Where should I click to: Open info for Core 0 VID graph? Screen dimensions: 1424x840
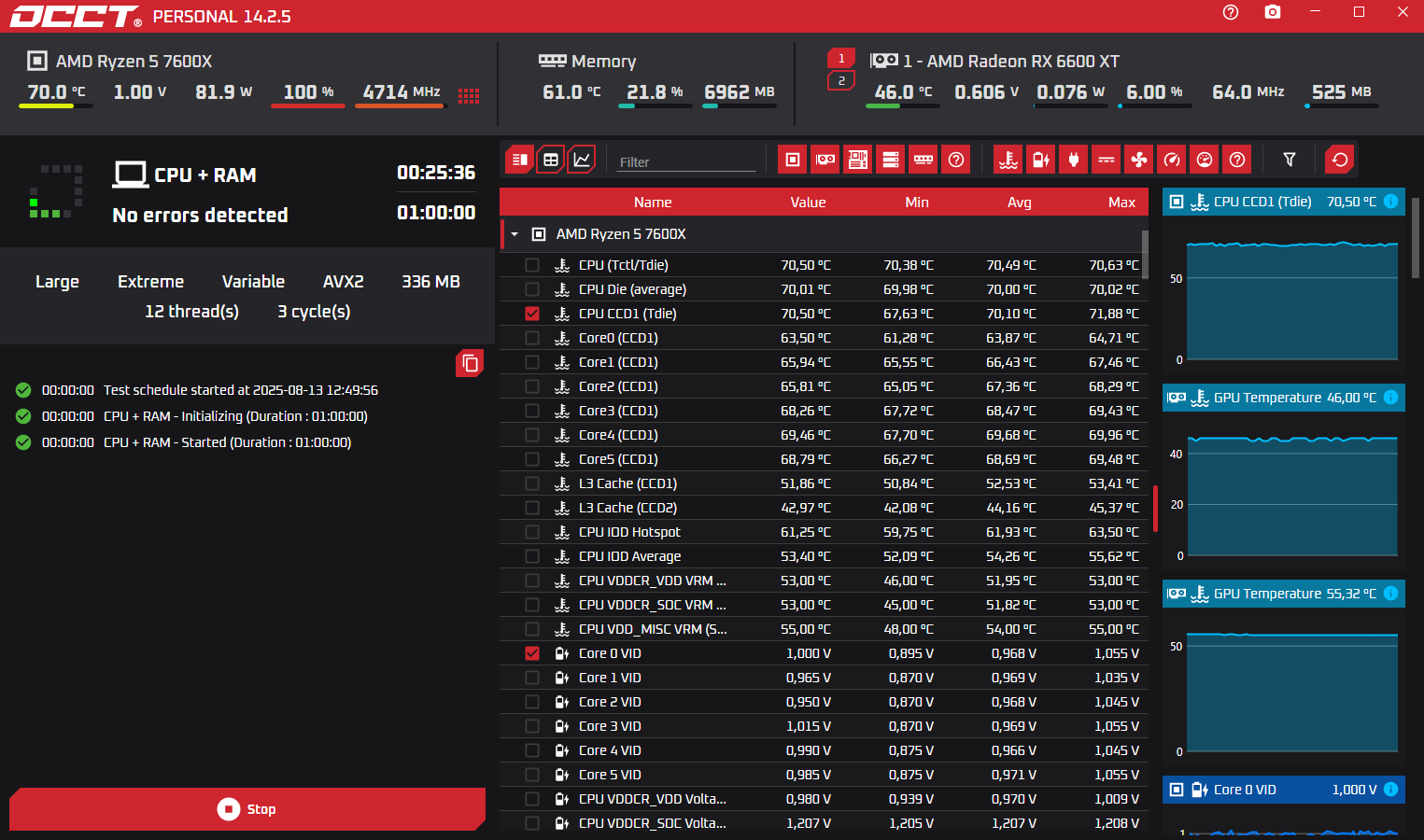pyautogui.click(x=1390, y=790)
